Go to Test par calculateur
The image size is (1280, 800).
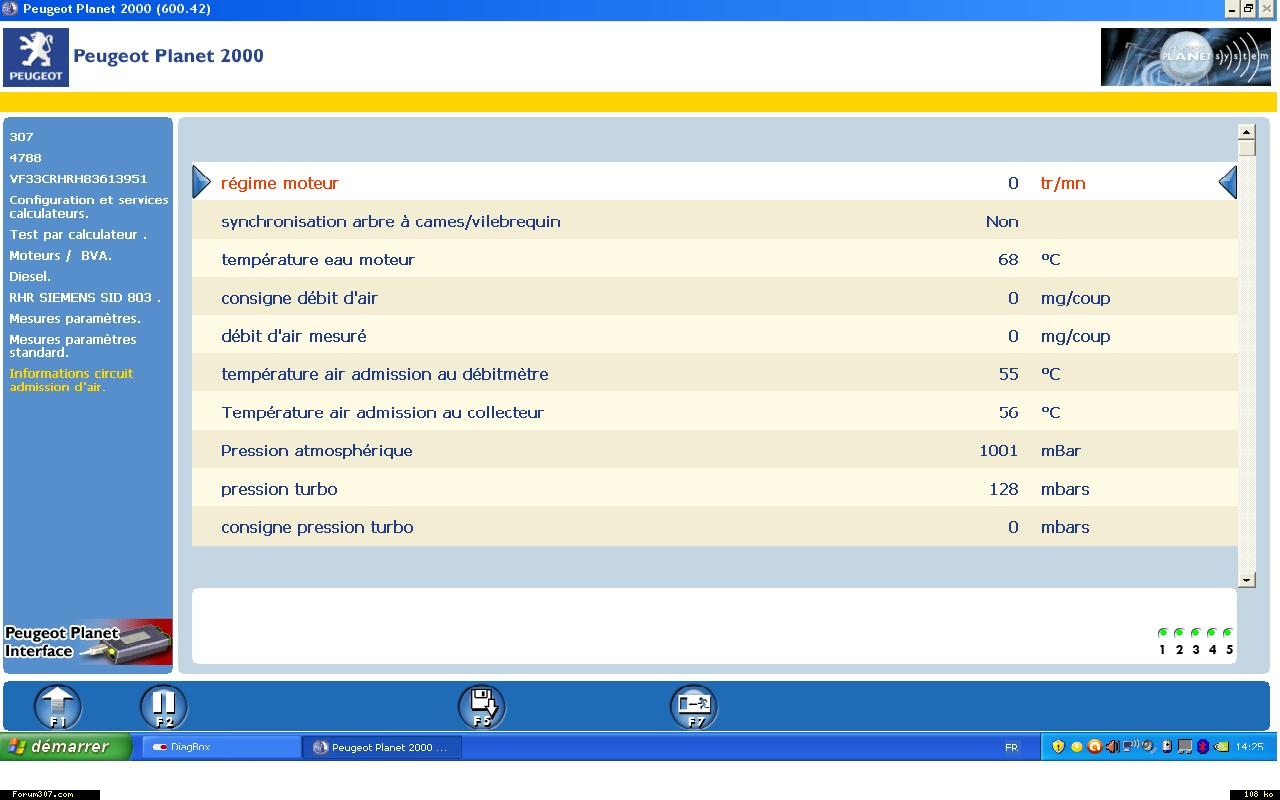pyautogui.click(x=78, y=235)
